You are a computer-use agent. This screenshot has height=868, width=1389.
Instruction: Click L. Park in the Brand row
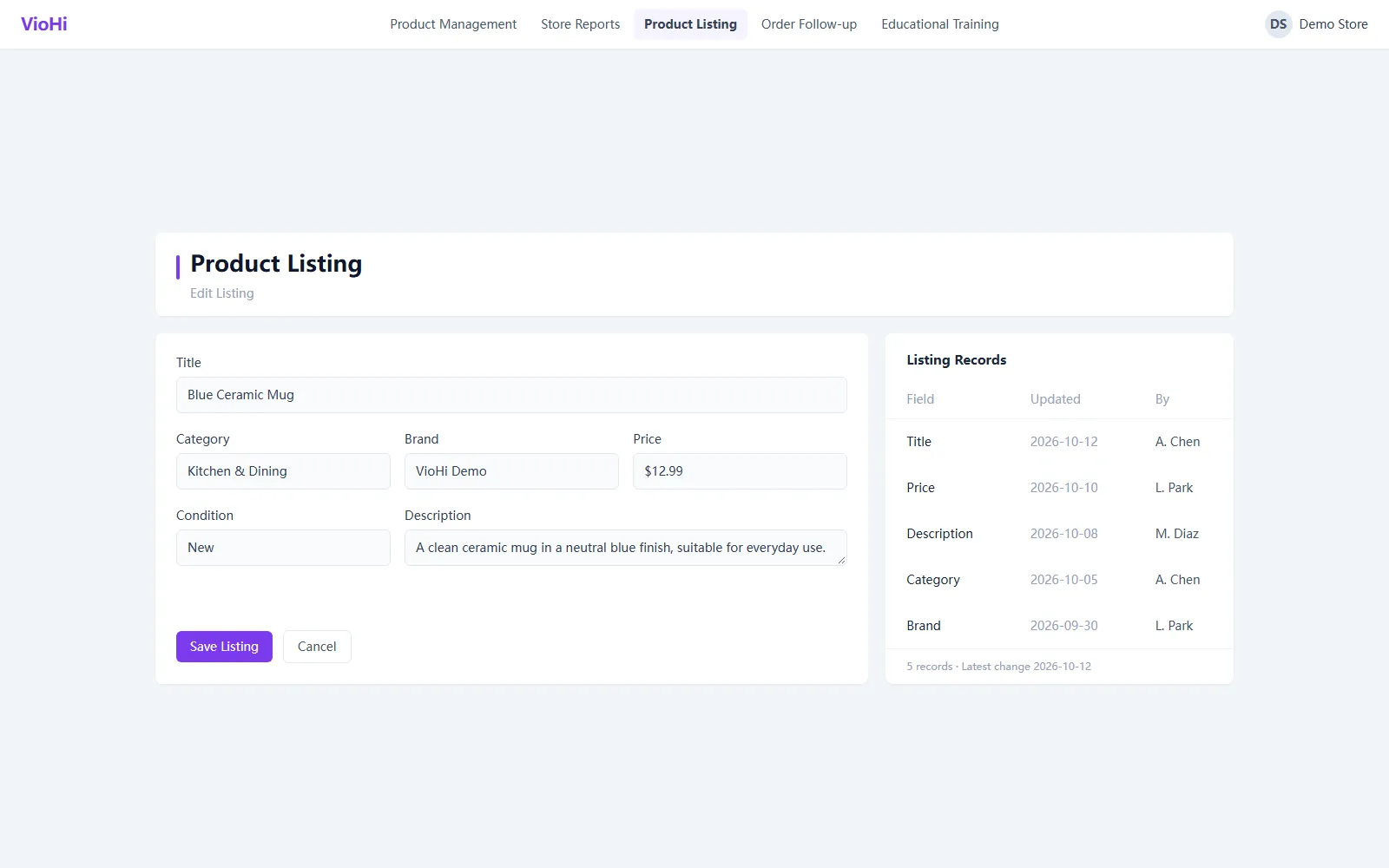pos(1174,626)
